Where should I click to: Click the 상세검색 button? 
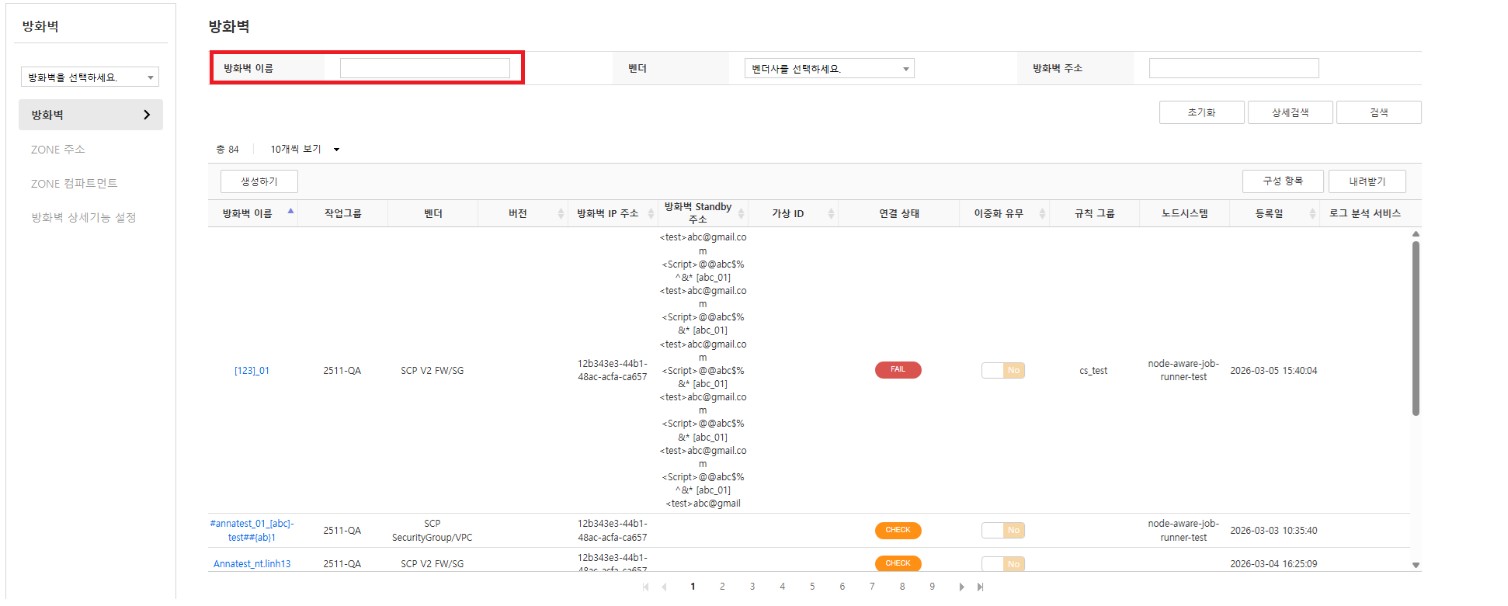(1290, 112)
